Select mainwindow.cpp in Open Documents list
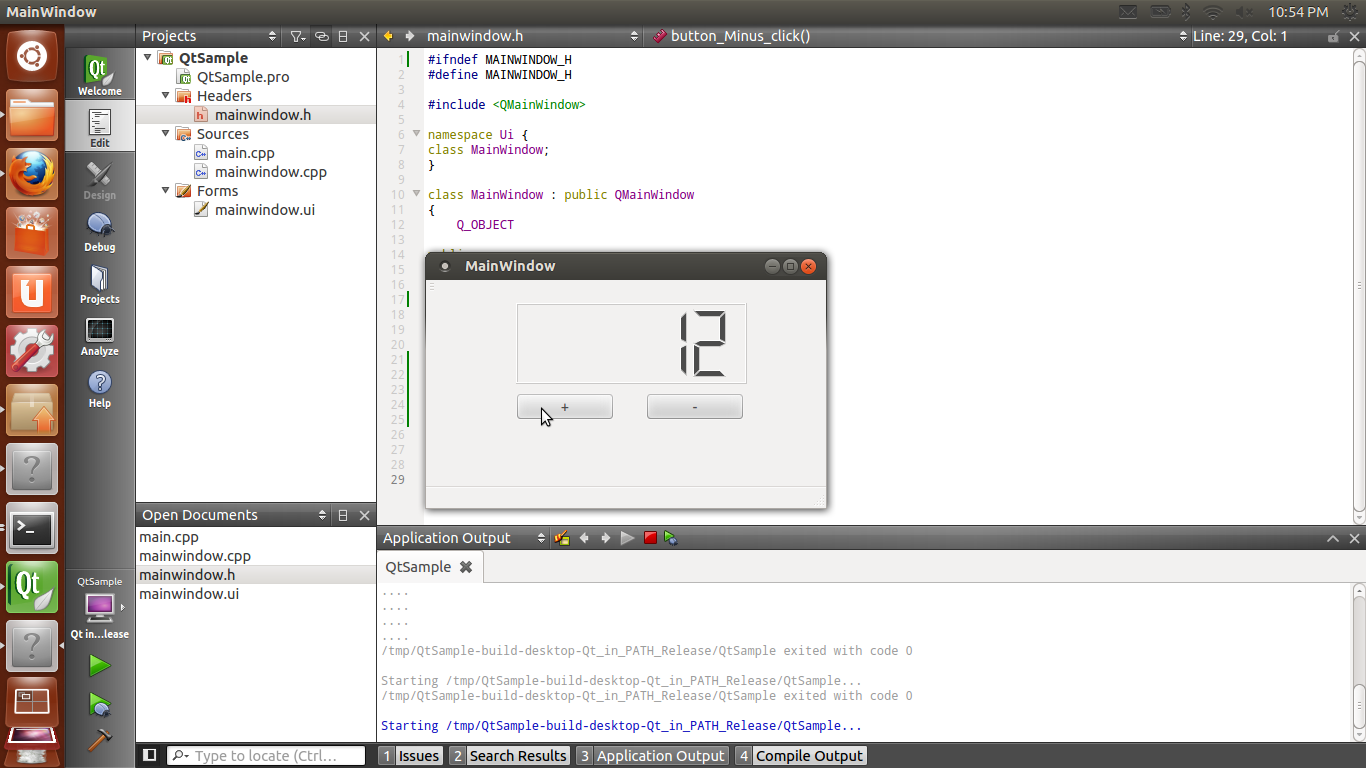1366x768 pixels. pyautogui.click(x=195, y=556)
